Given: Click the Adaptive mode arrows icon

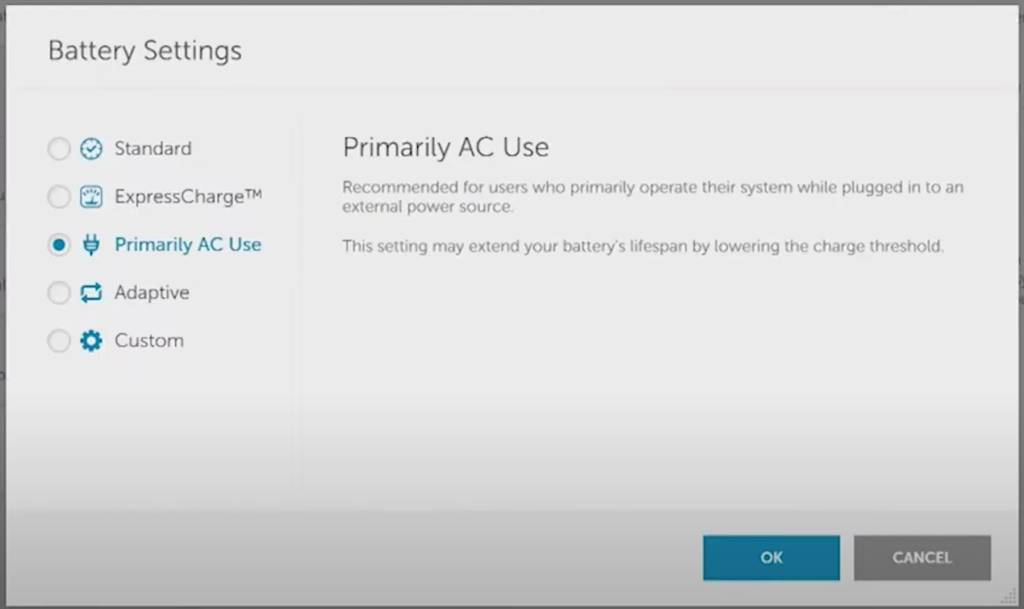Looking at the screenshot, I should pyautogui.click(x=91, y=293).
